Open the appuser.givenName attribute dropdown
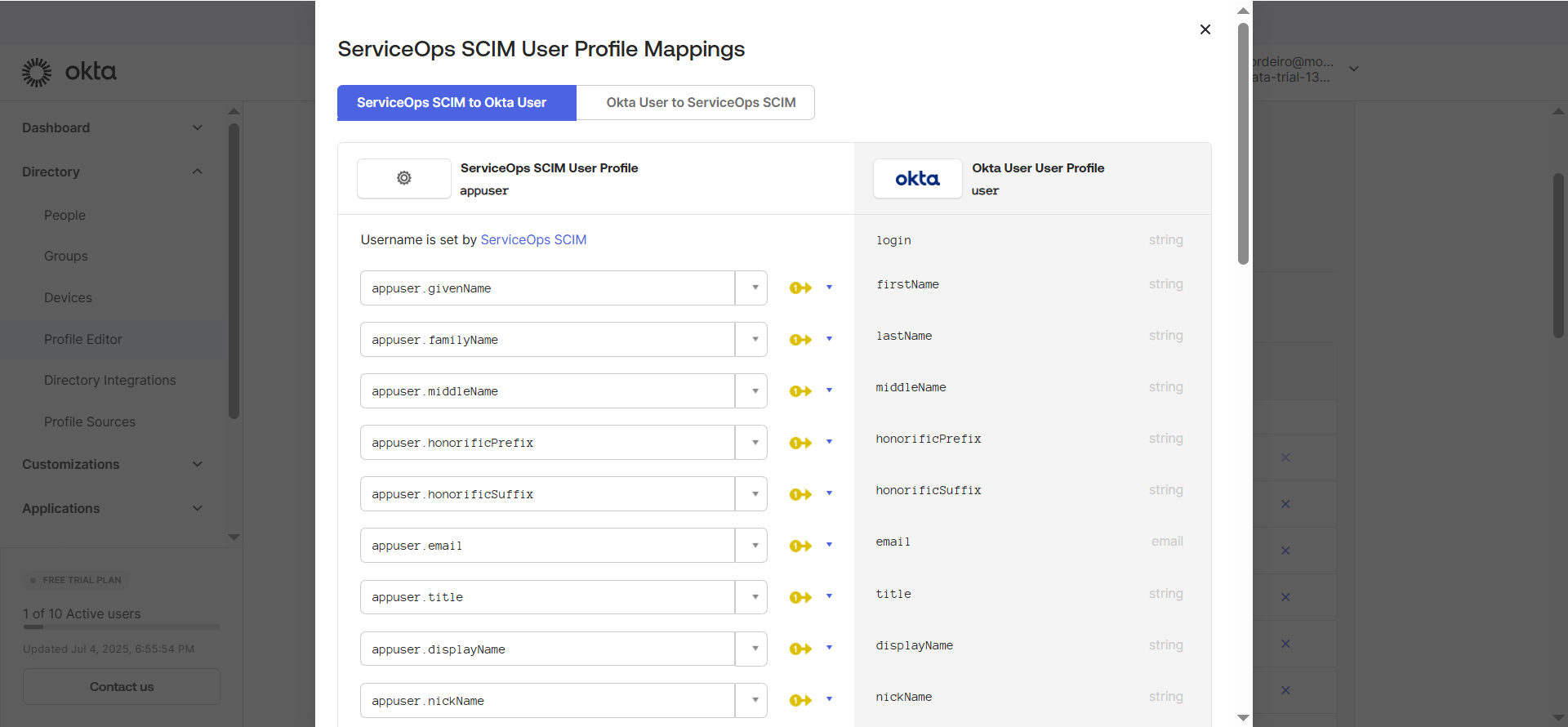1568x727 pixels. (755, 288)
